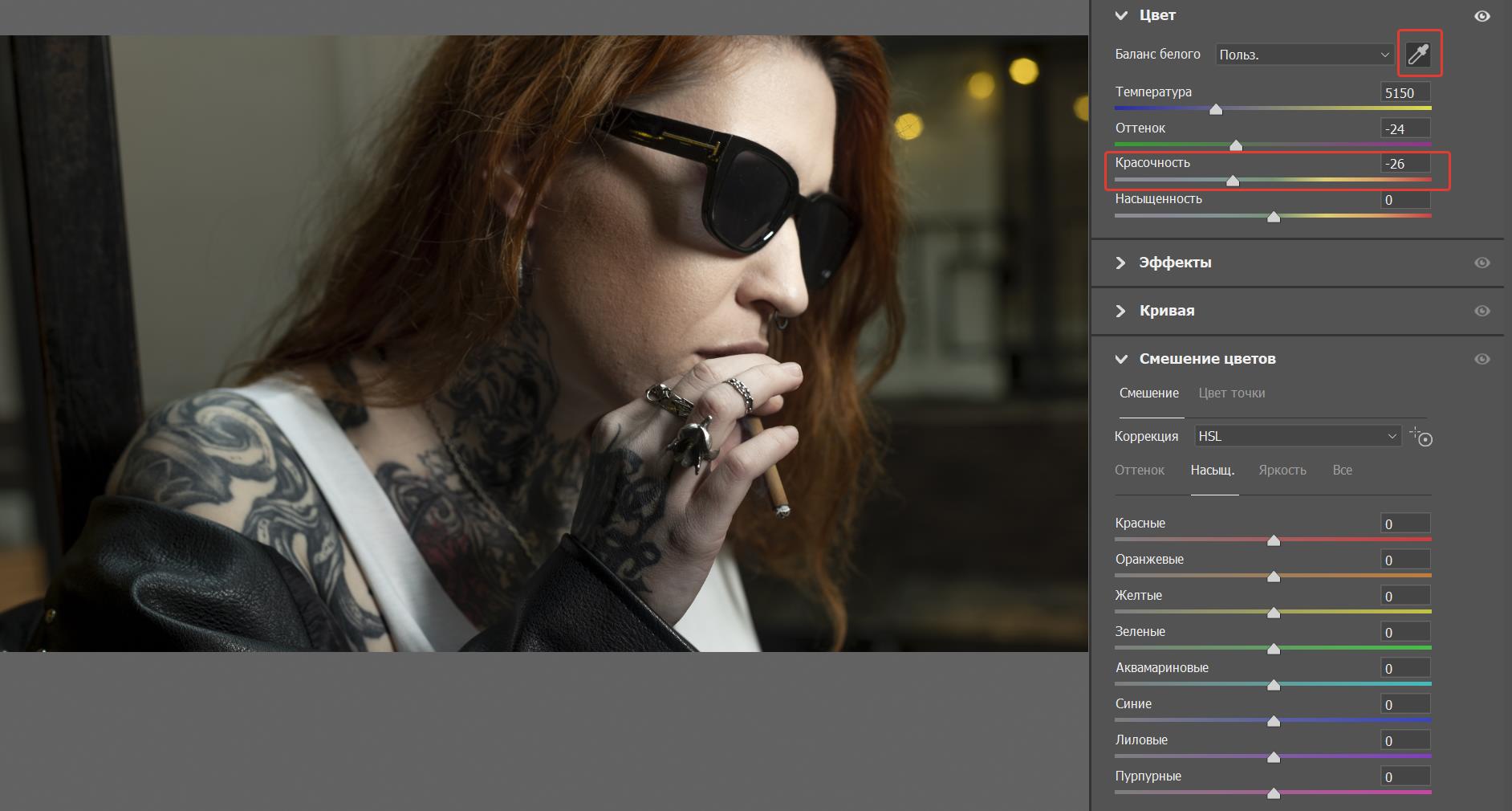Expand the Кривая section

[1121, 311]
